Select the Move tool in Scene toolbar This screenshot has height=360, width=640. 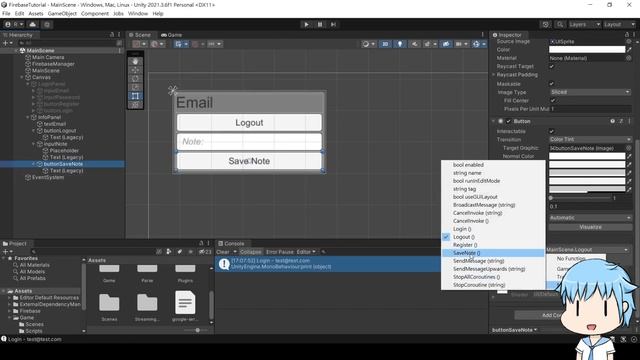click(x=135, y=70)
